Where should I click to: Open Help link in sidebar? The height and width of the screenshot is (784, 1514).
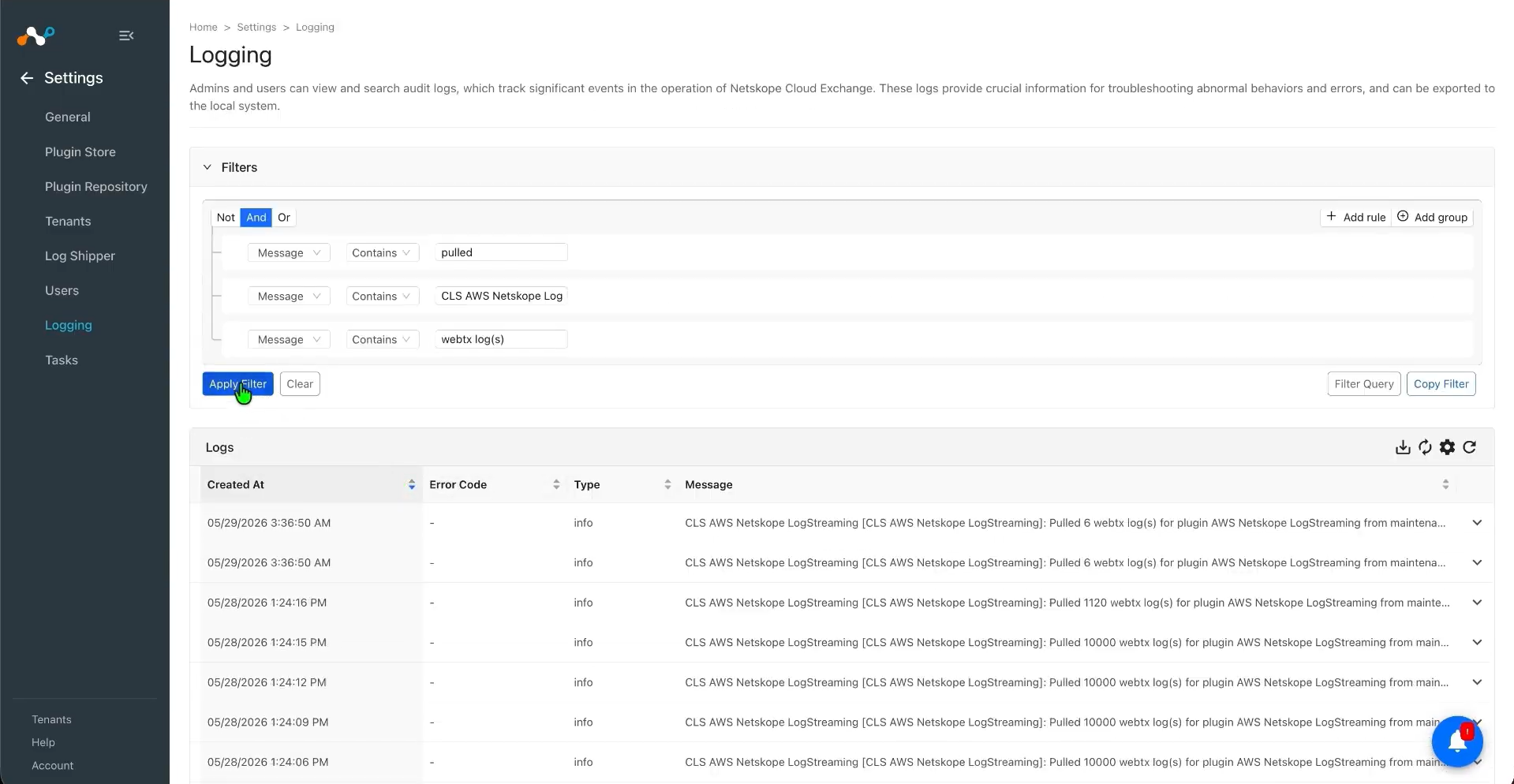pyautogui.click(x=43, y=743)
